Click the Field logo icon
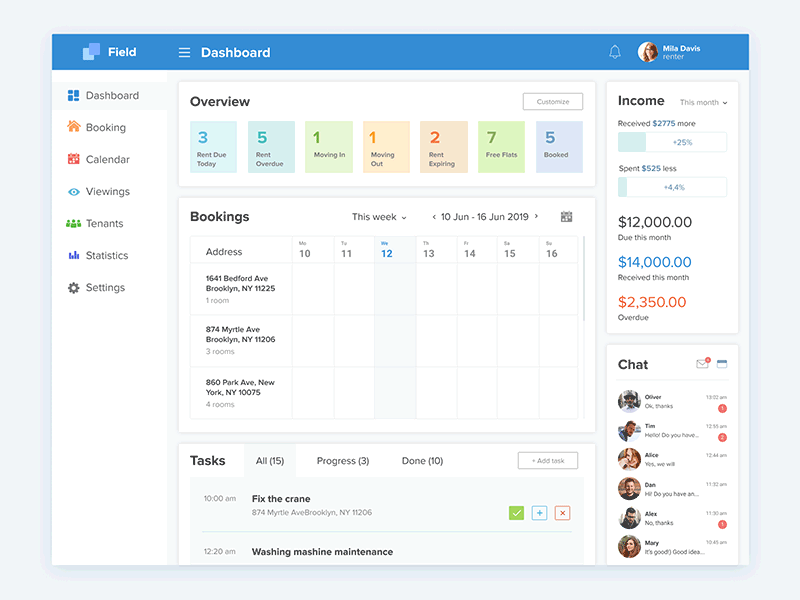The height and width of the screenshot is (600, 800). tap(91, 52)
